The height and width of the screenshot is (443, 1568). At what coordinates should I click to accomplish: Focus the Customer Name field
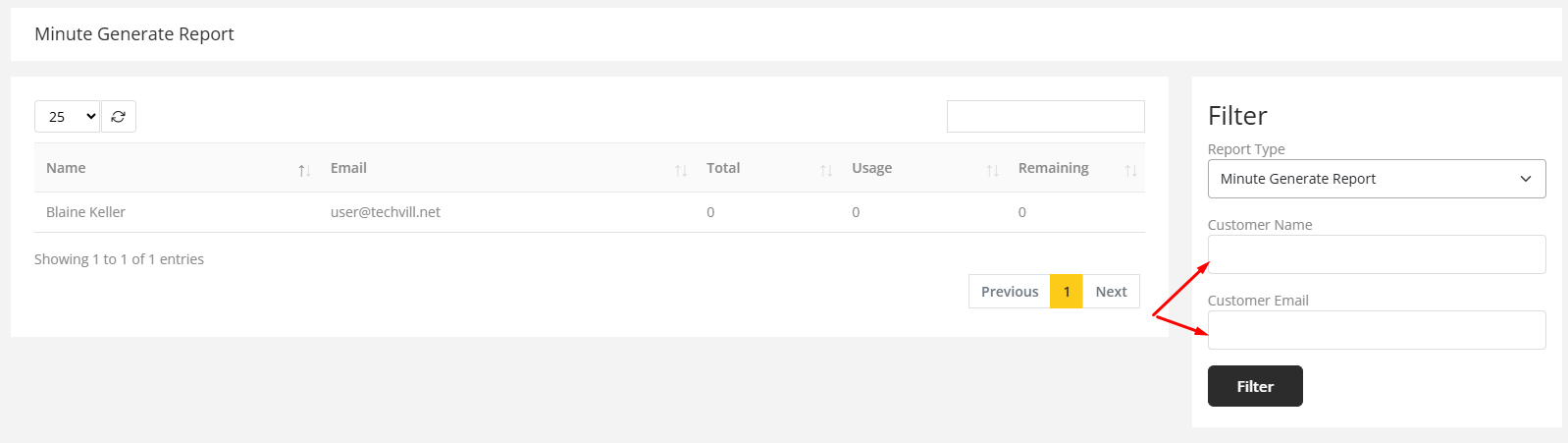1376,254
